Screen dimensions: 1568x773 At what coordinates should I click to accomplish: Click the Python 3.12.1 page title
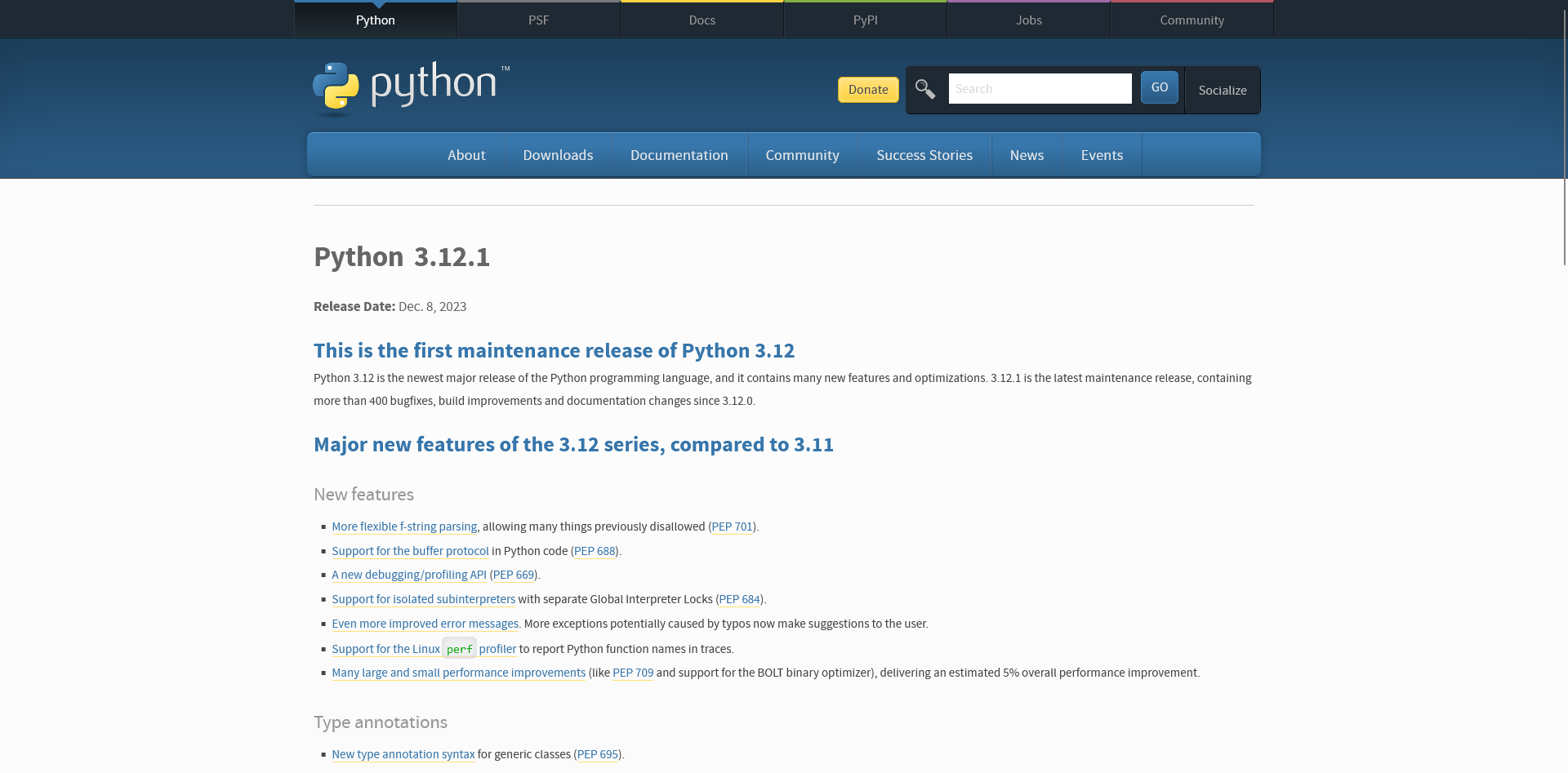click(402, 257)
